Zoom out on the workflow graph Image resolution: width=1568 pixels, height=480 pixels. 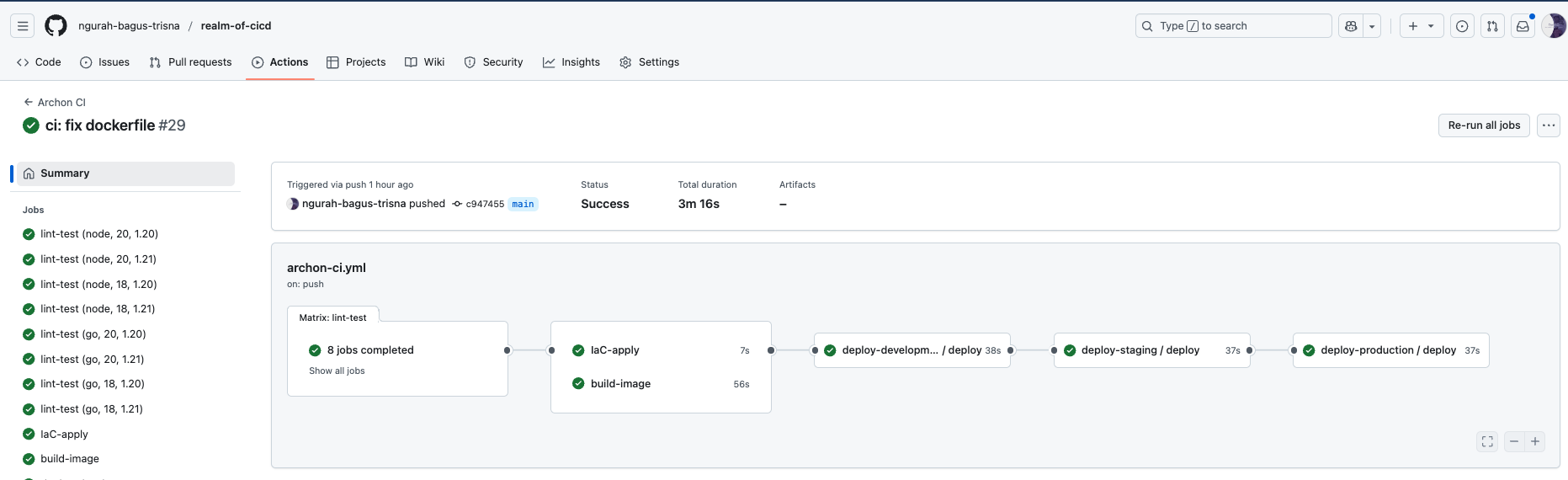(1513, 441)
